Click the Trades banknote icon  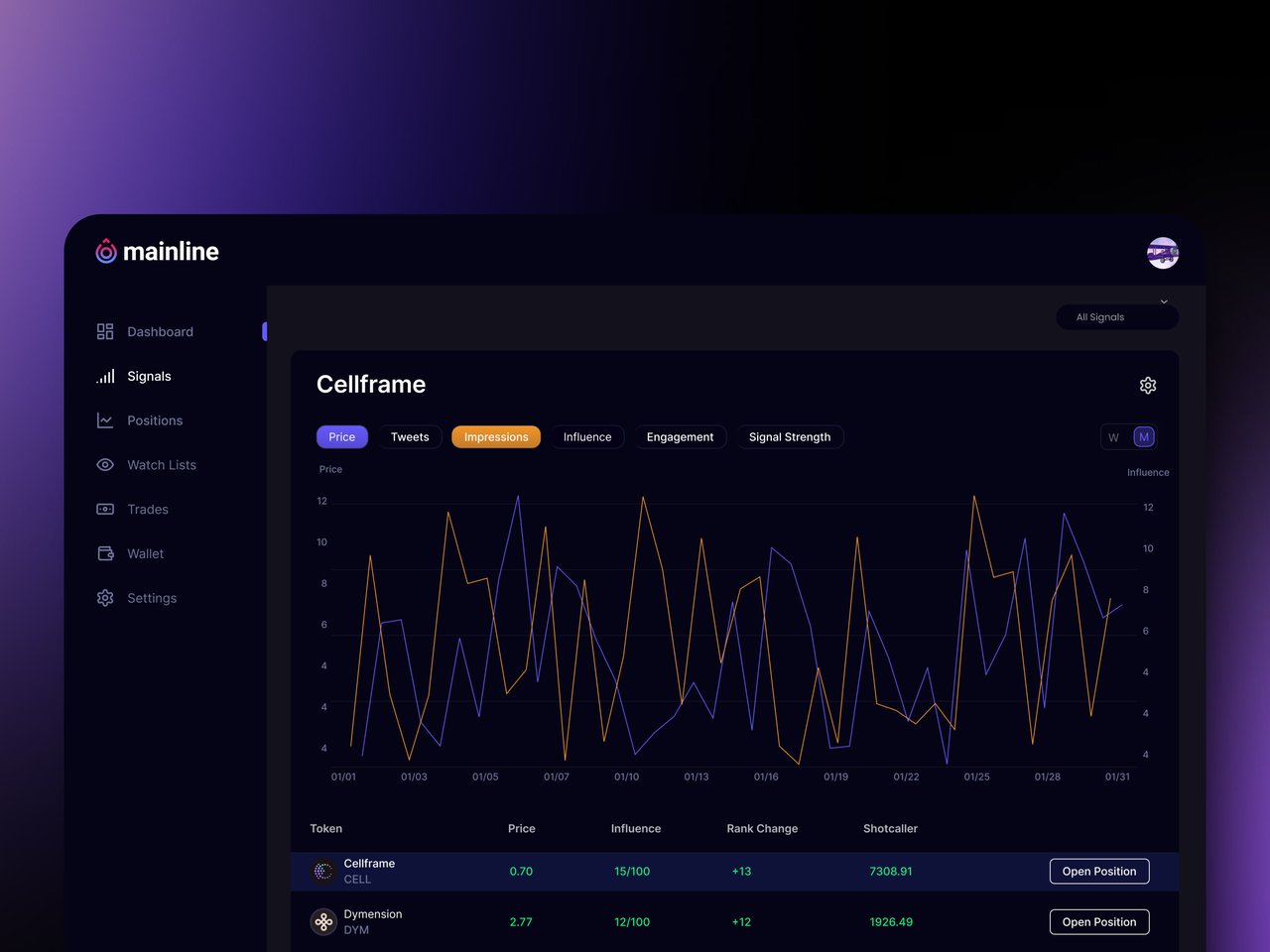click(x=105, y=509)
